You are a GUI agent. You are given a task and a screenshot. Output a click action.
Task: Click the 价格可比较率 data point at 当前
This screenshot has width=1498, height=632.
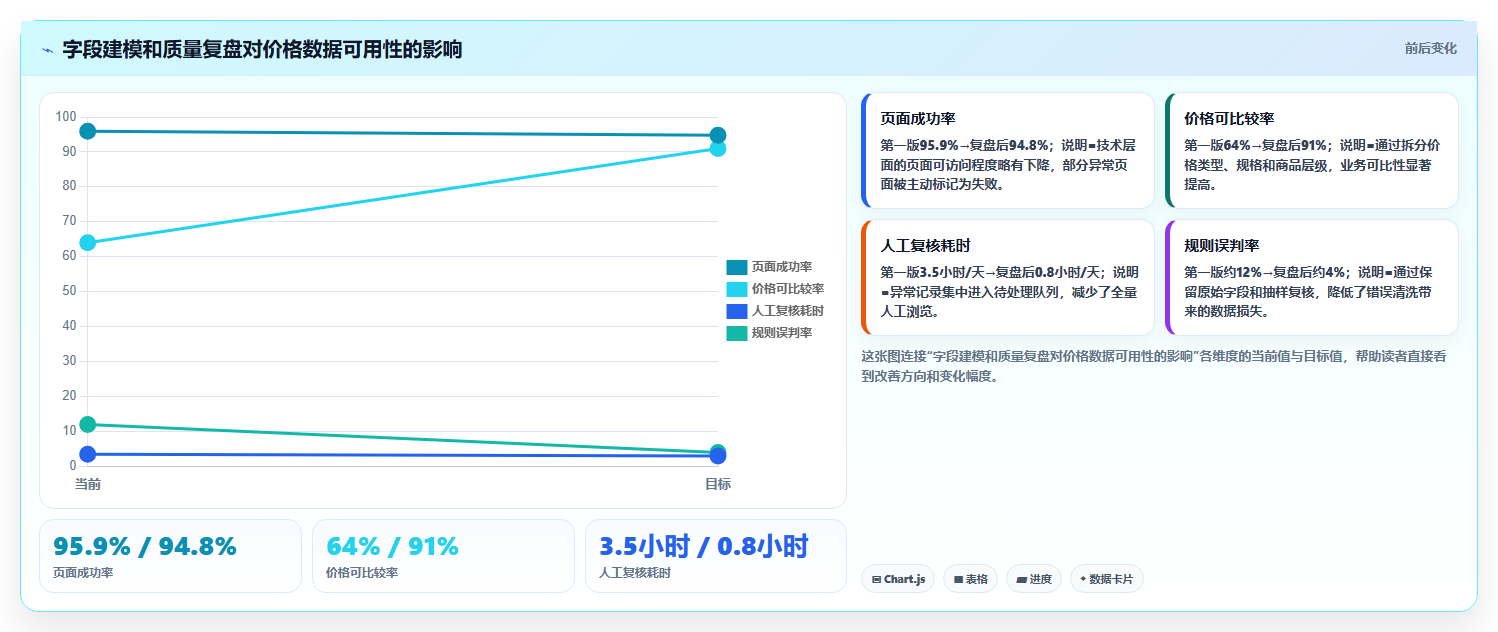tap(87, 243)
